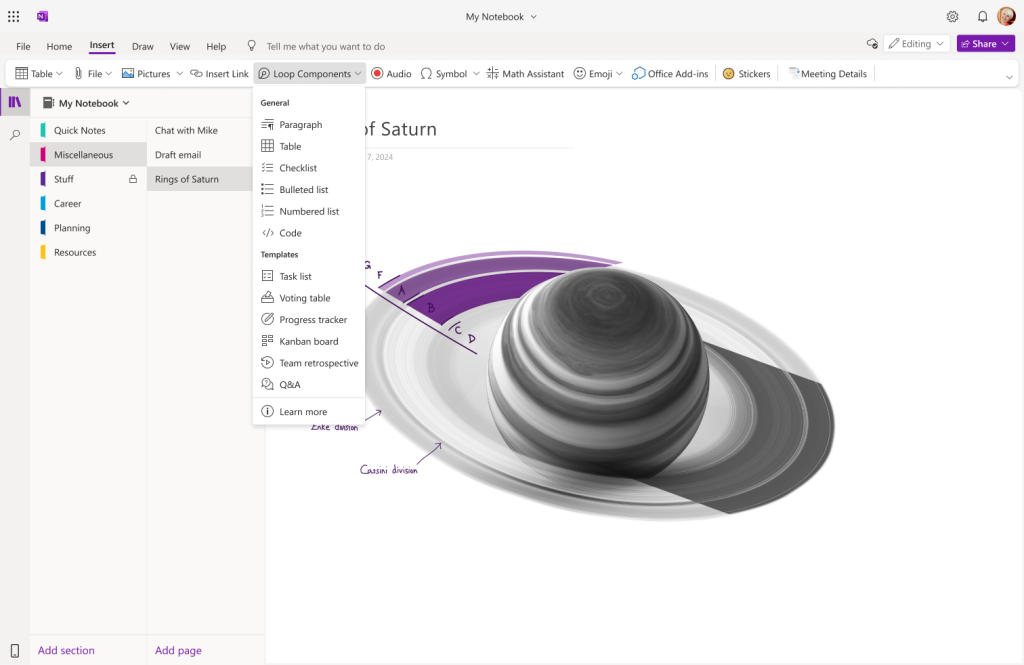Screen dimensions: 1024x665
Task: Select Kanban board template
Action: pos(308,341)
